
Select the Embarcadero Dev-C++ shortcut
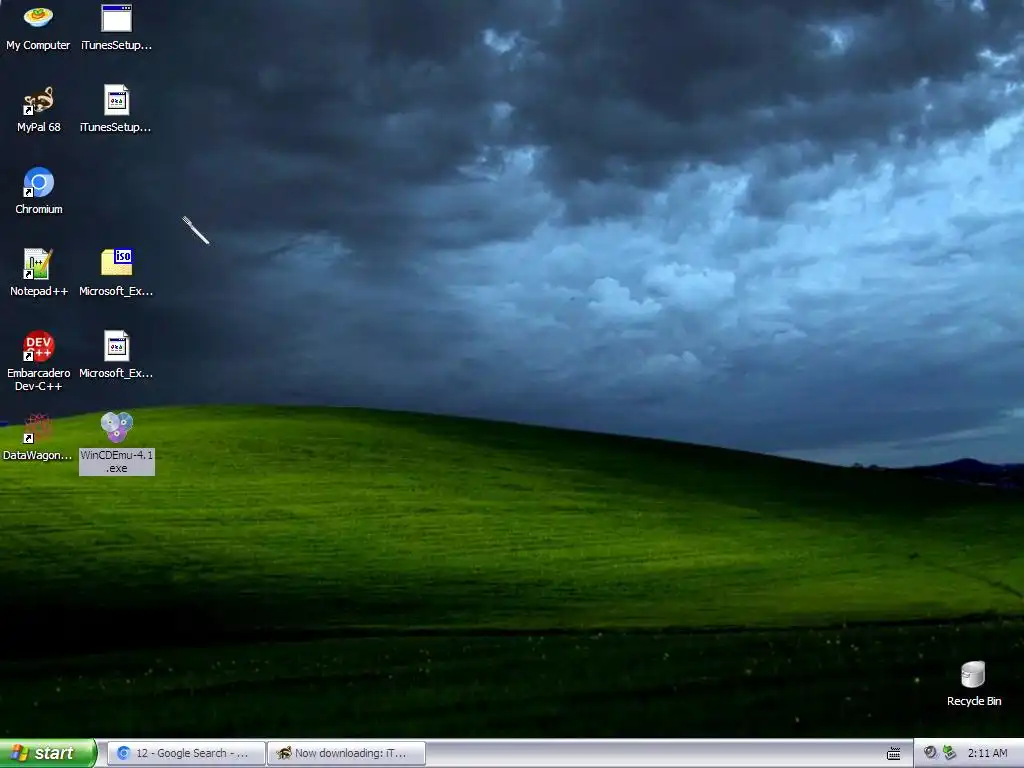click(x=39, y=361)
